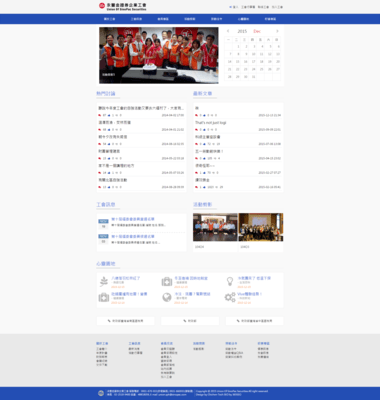This screenshot has height=400, width=380.
Task: Click the globe icon in 心靈園地
Action: (167, 297)
